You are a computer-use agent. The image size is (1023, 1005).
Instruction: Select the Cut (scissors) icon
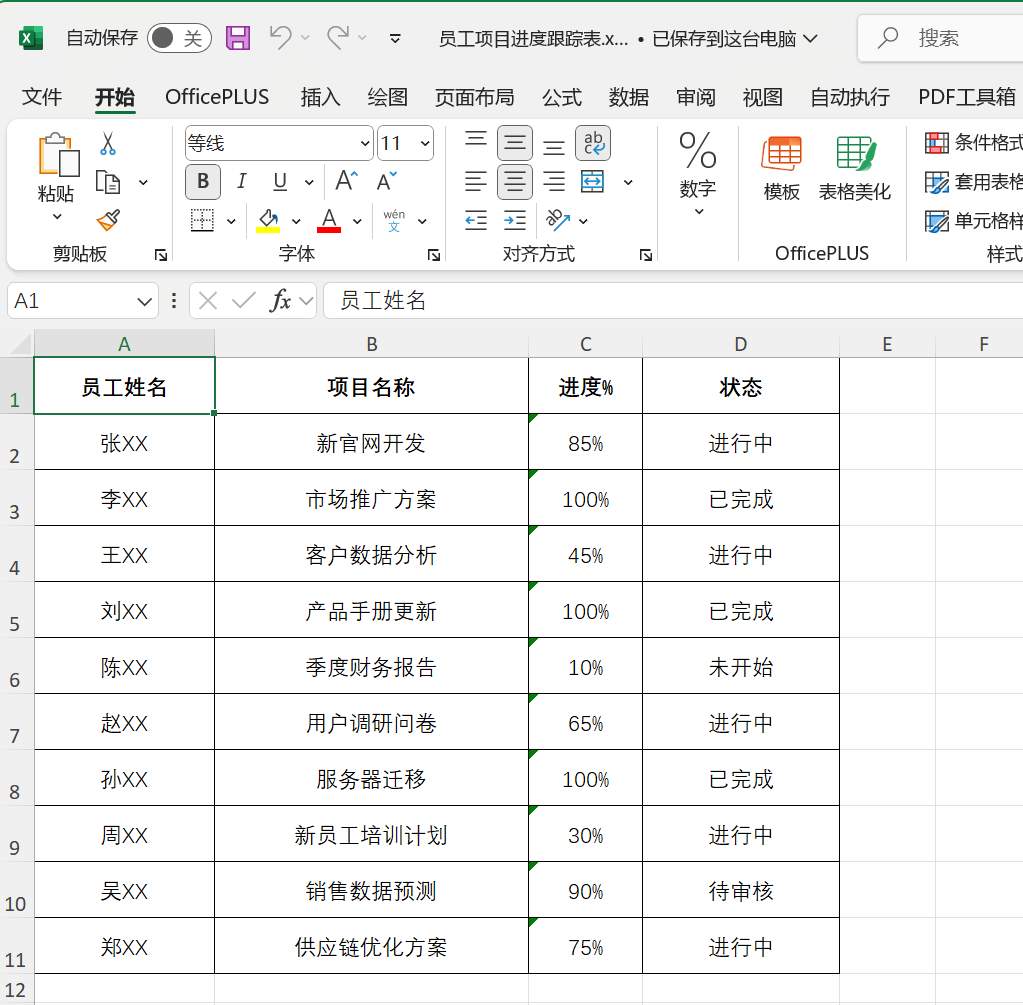click(108, 145)
